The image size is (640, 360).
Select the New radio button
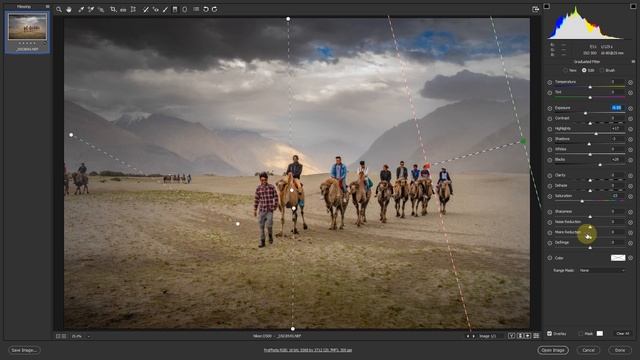pos(565,70)
